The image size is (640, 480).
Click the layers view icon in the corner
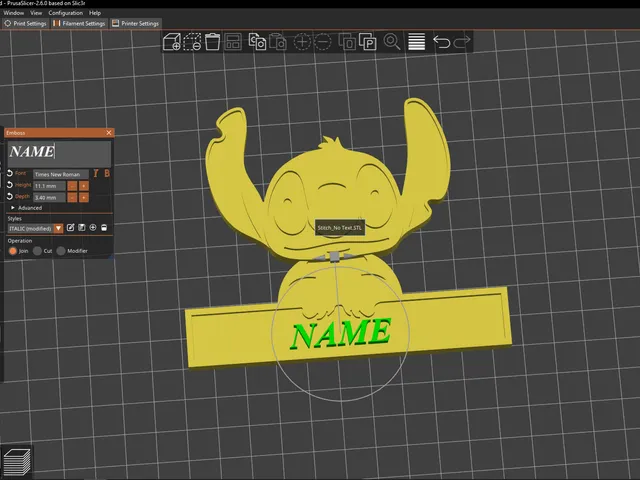17,462
